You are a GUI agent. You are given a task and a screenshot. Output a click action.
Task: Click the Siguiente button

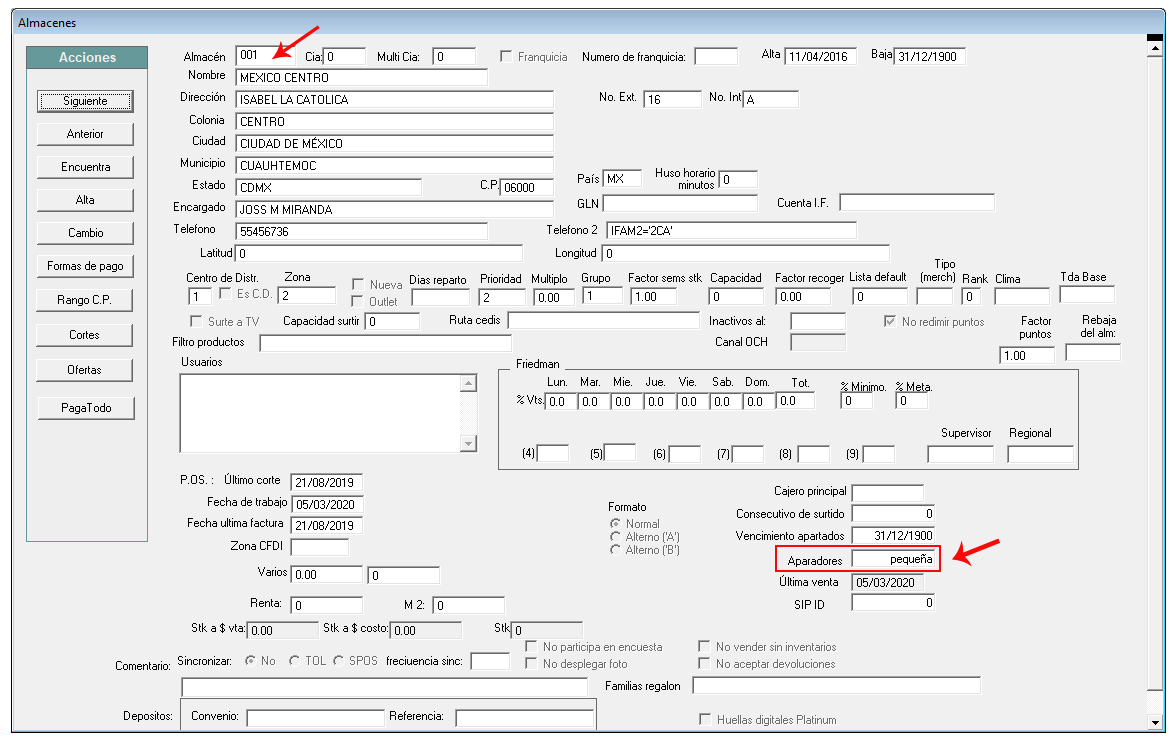pyautogui.click(x=85, y=101)
